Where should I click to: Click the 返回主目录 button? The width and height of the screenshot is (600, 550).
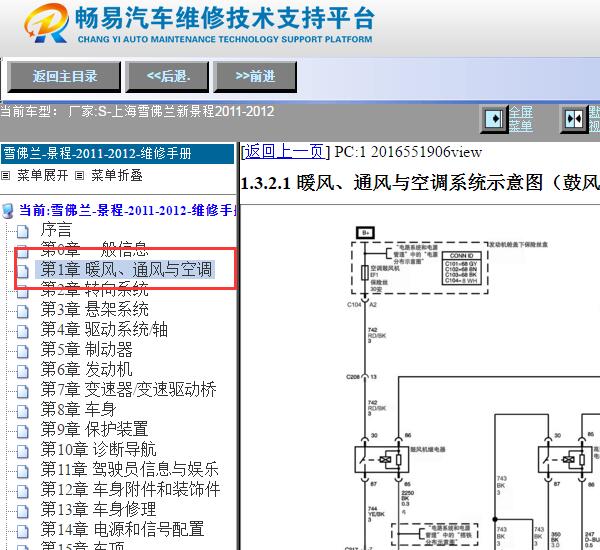(x=64, y=77)
